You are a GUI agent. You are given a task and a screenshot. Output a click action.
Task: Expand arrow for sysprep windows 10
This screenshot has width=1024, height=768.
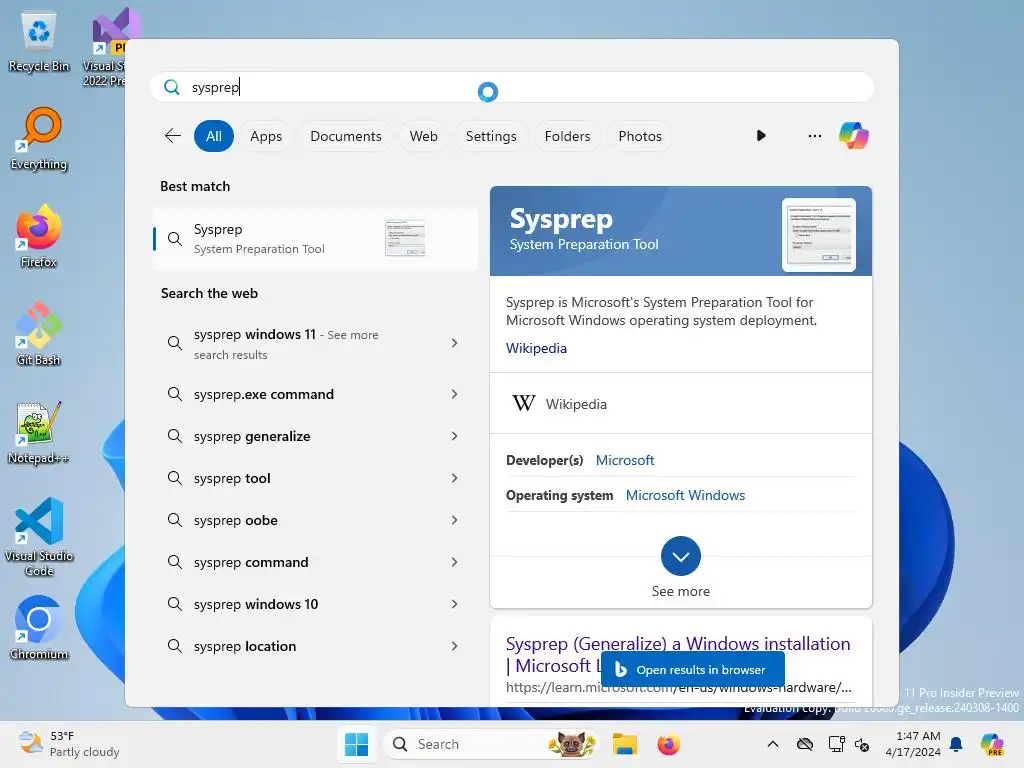tap(455, 604)
